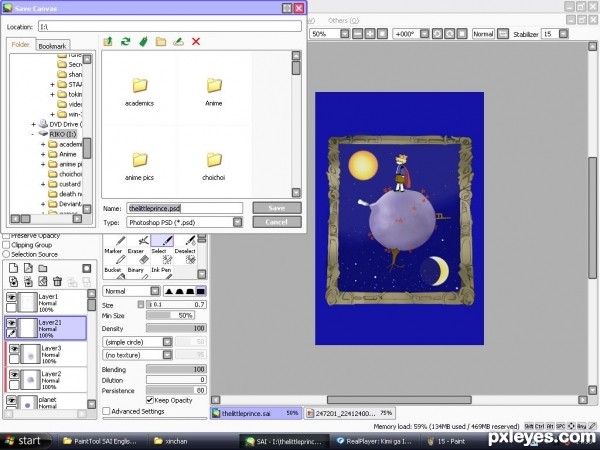Click the zoom out minus button
This screenshot has height=450, width=600.
tap(357, 34)
